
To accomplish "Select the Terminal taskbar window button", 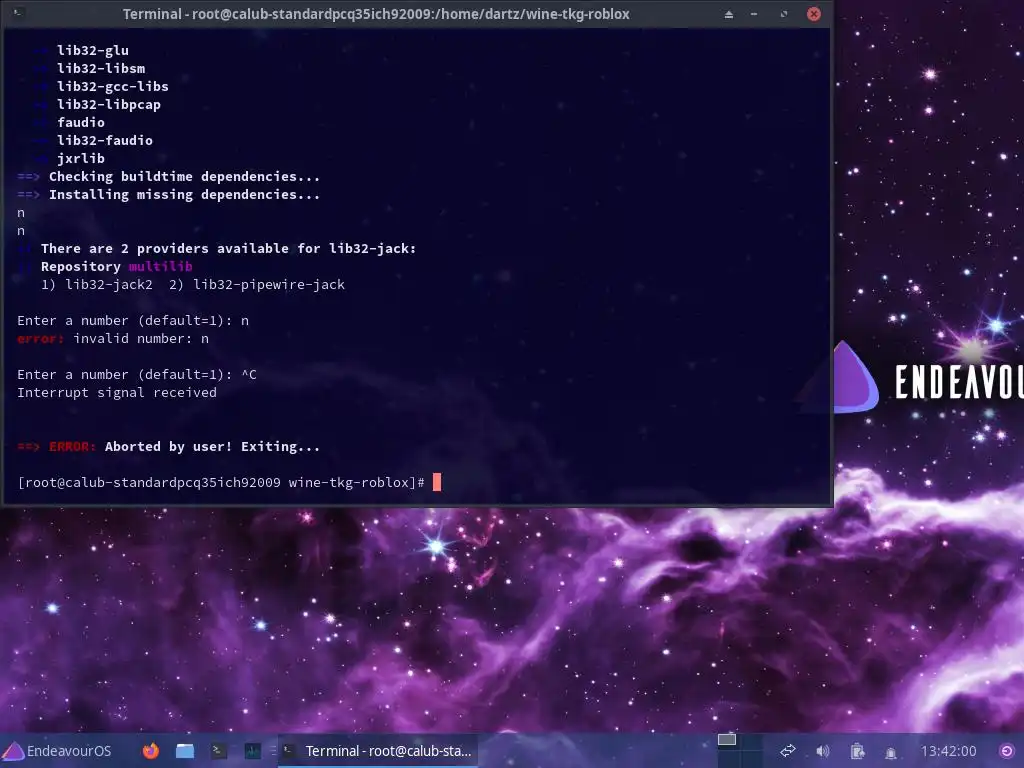I will click(x=378, y=751).
